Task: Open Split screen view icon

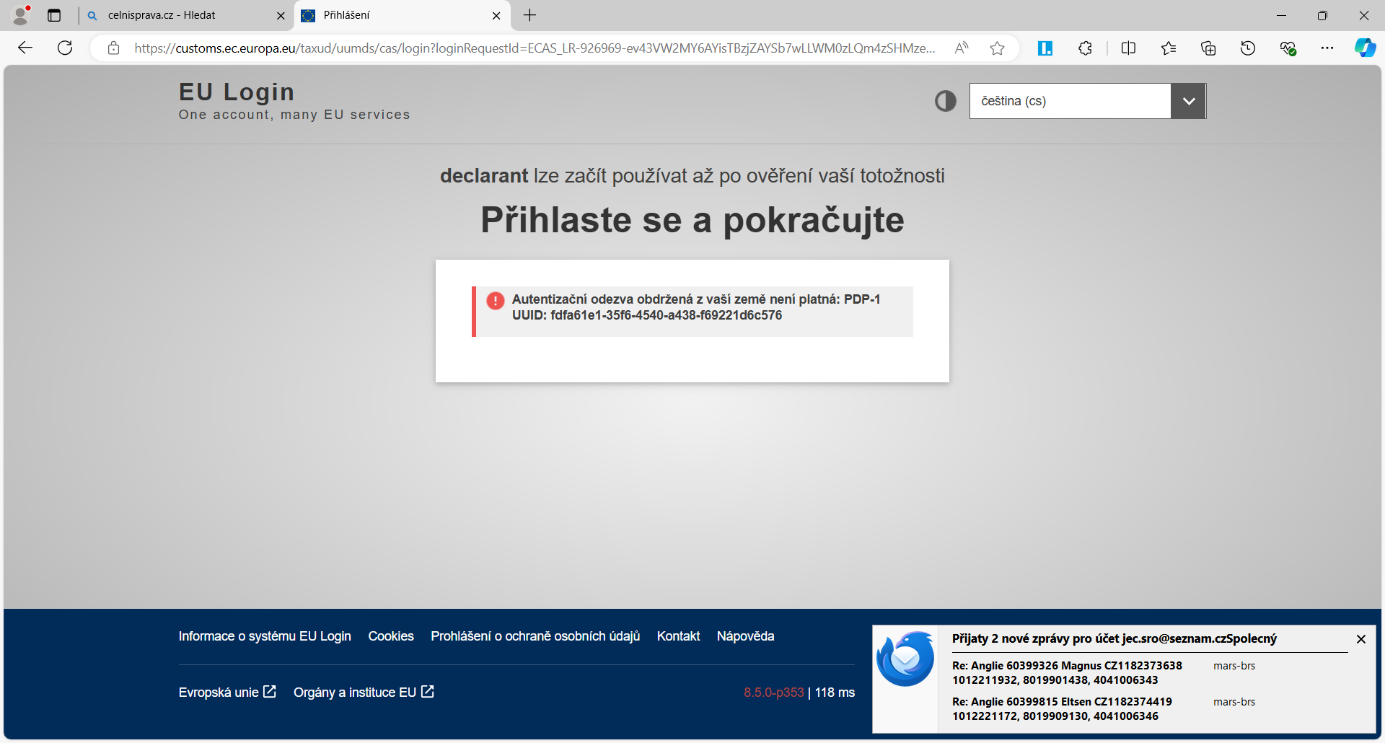Action: (x=1128, y=48)
